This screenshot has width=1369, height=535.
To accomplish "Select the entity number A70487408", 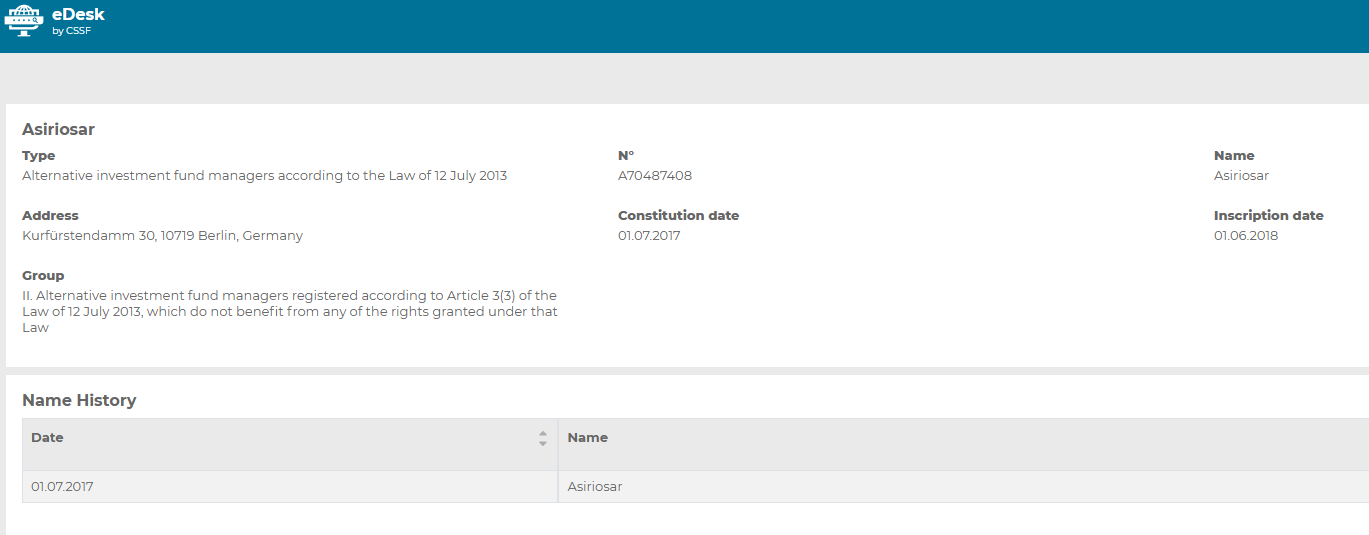I will tap(655, 176).
